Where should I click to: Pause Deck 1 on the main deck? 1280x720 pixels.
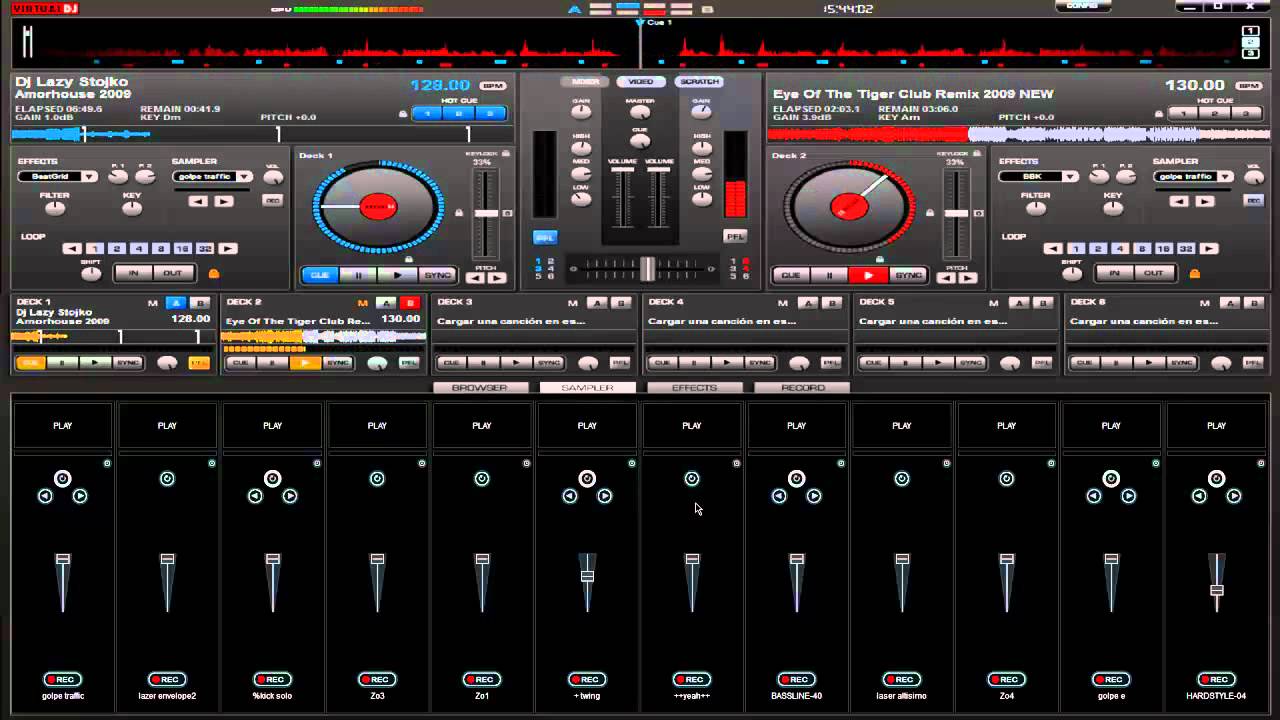(x=359, y=275)
